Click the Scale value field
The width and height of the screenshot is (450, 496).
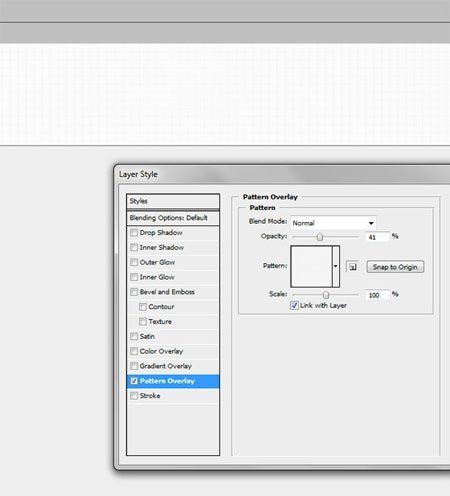click(x=377, y=295)
